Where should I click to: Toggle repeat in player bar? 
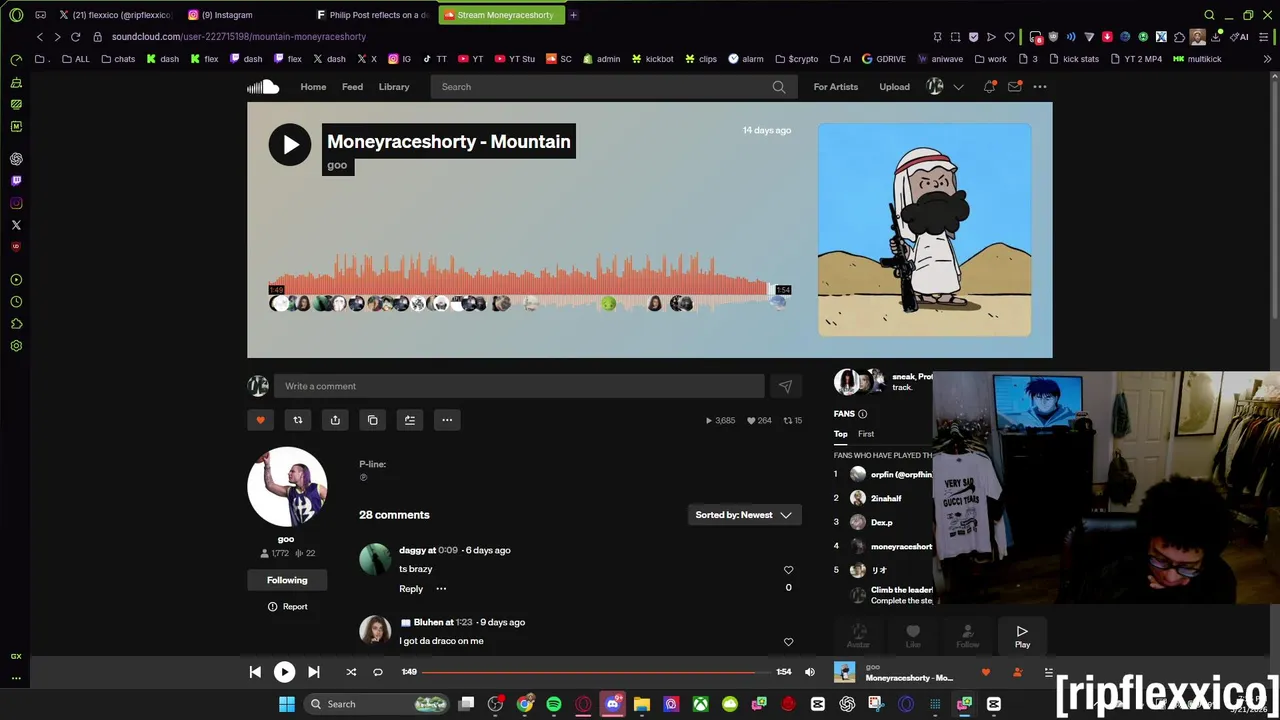(378, 672)
